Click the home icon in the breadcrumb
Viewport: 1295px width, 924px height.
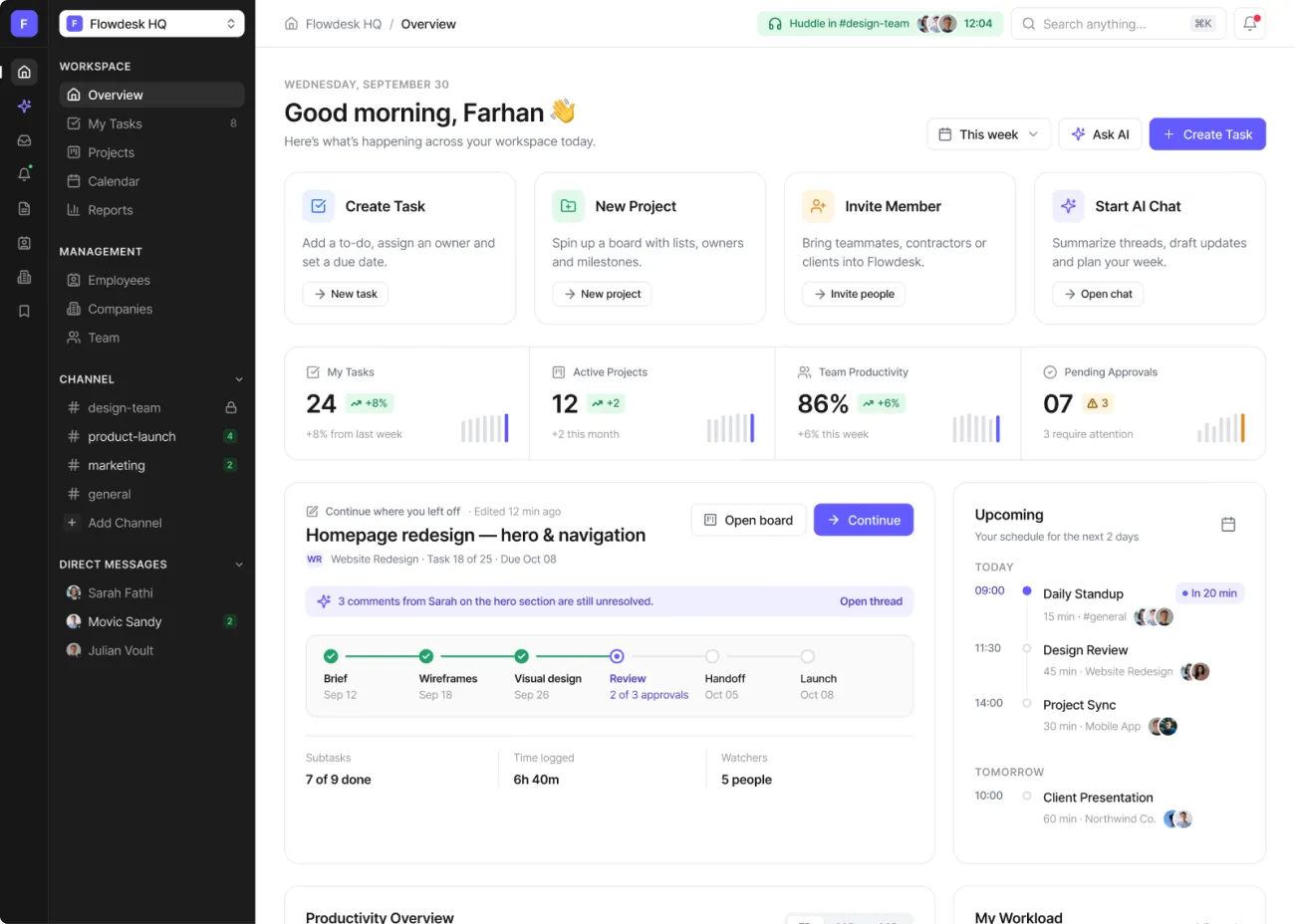point(291,24)
